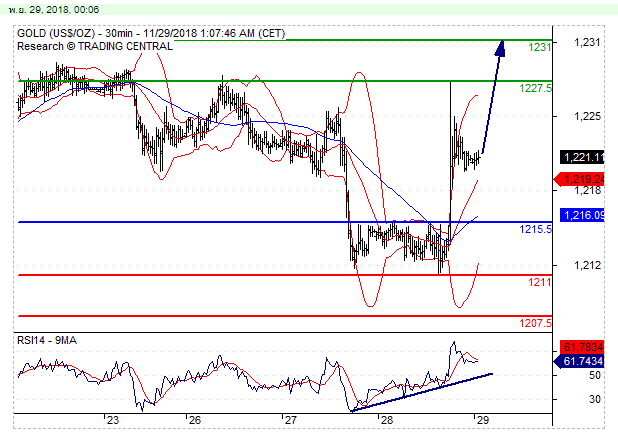Click the date axis label 23
618x444 pixels.
point(113,420)
